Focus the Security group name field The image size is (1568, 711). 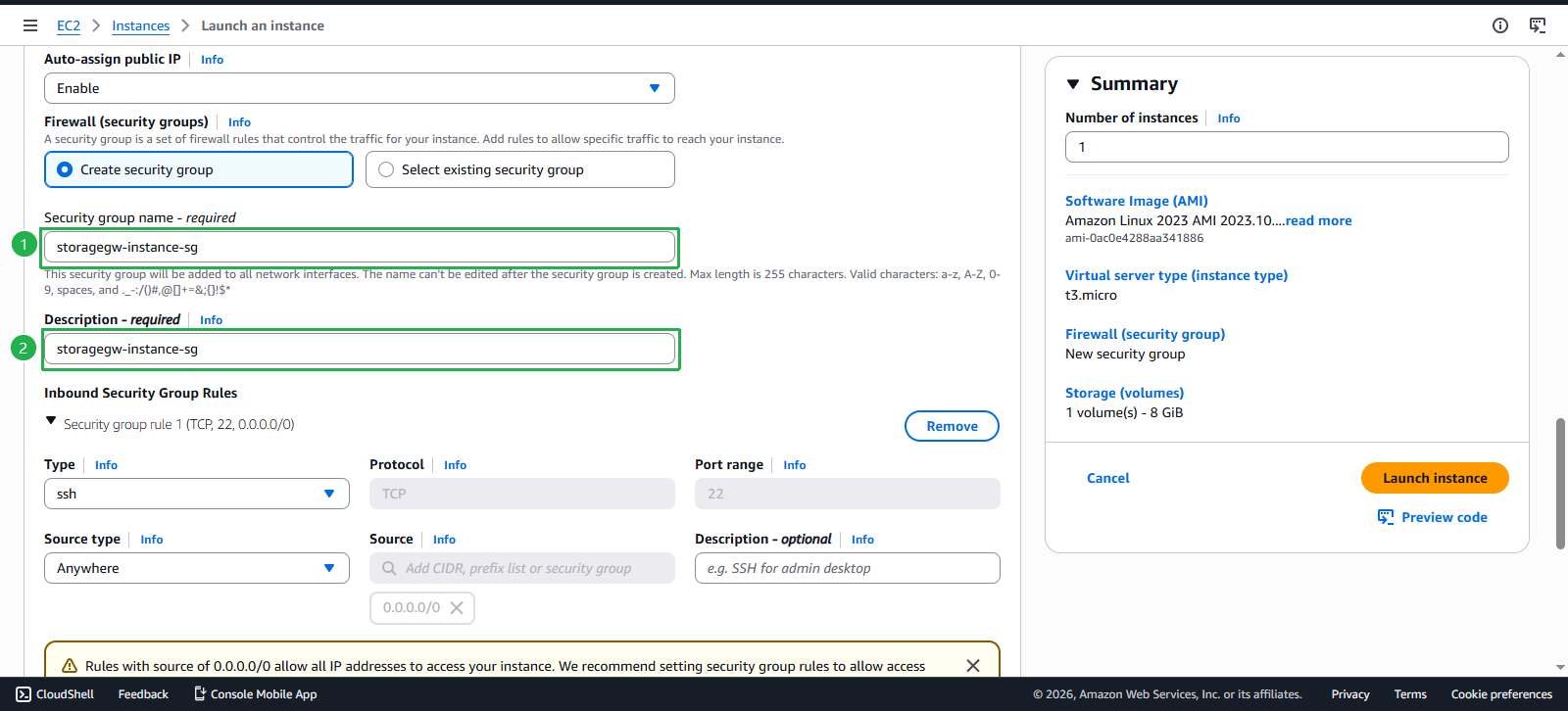pos(360,247)
